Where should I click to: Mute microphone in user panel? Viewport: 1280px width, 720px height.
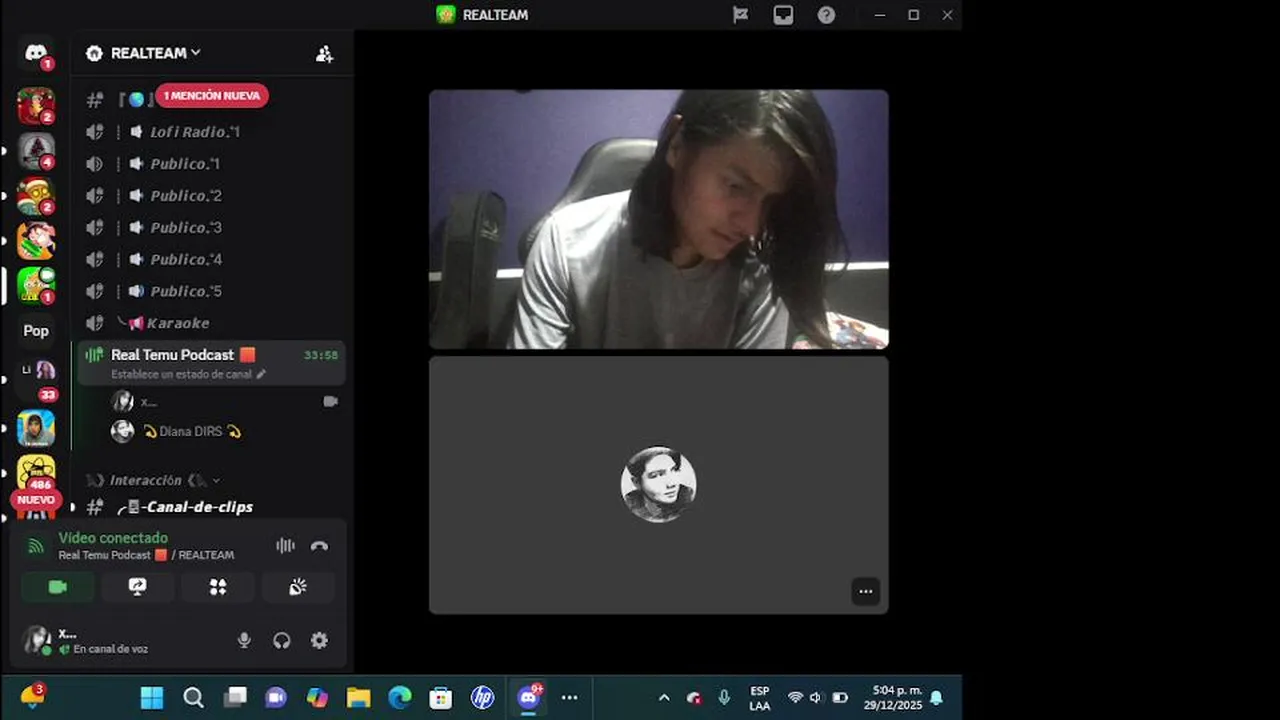[x=244, y=641]
